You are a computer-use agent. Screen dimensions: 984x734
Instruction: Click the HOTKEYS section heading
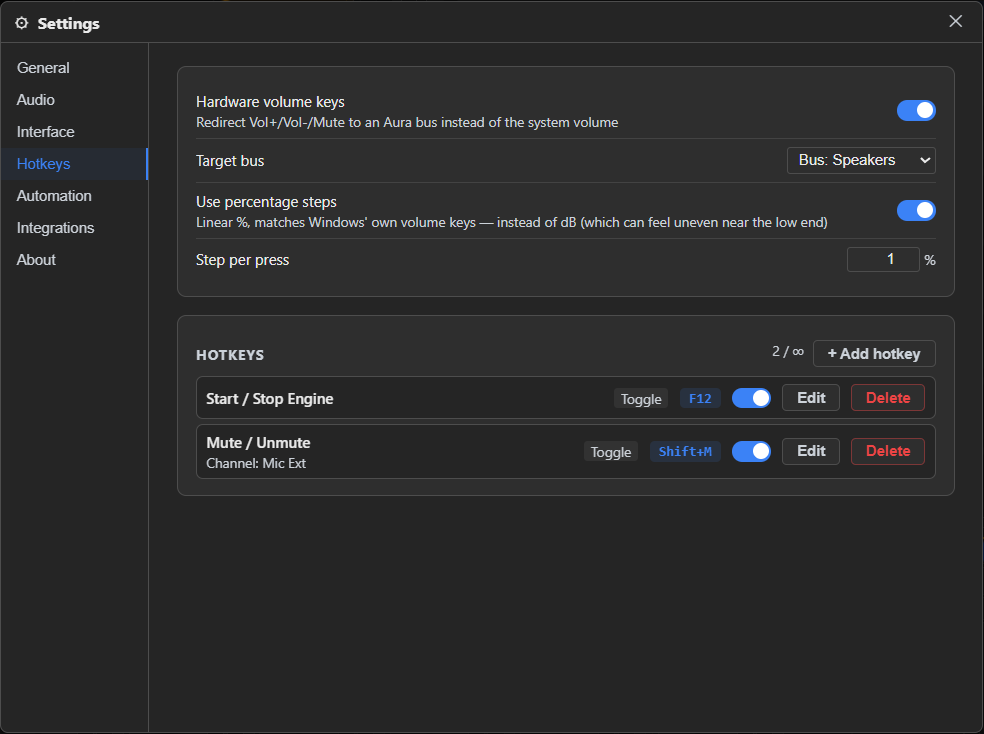[x=230, y=355]
